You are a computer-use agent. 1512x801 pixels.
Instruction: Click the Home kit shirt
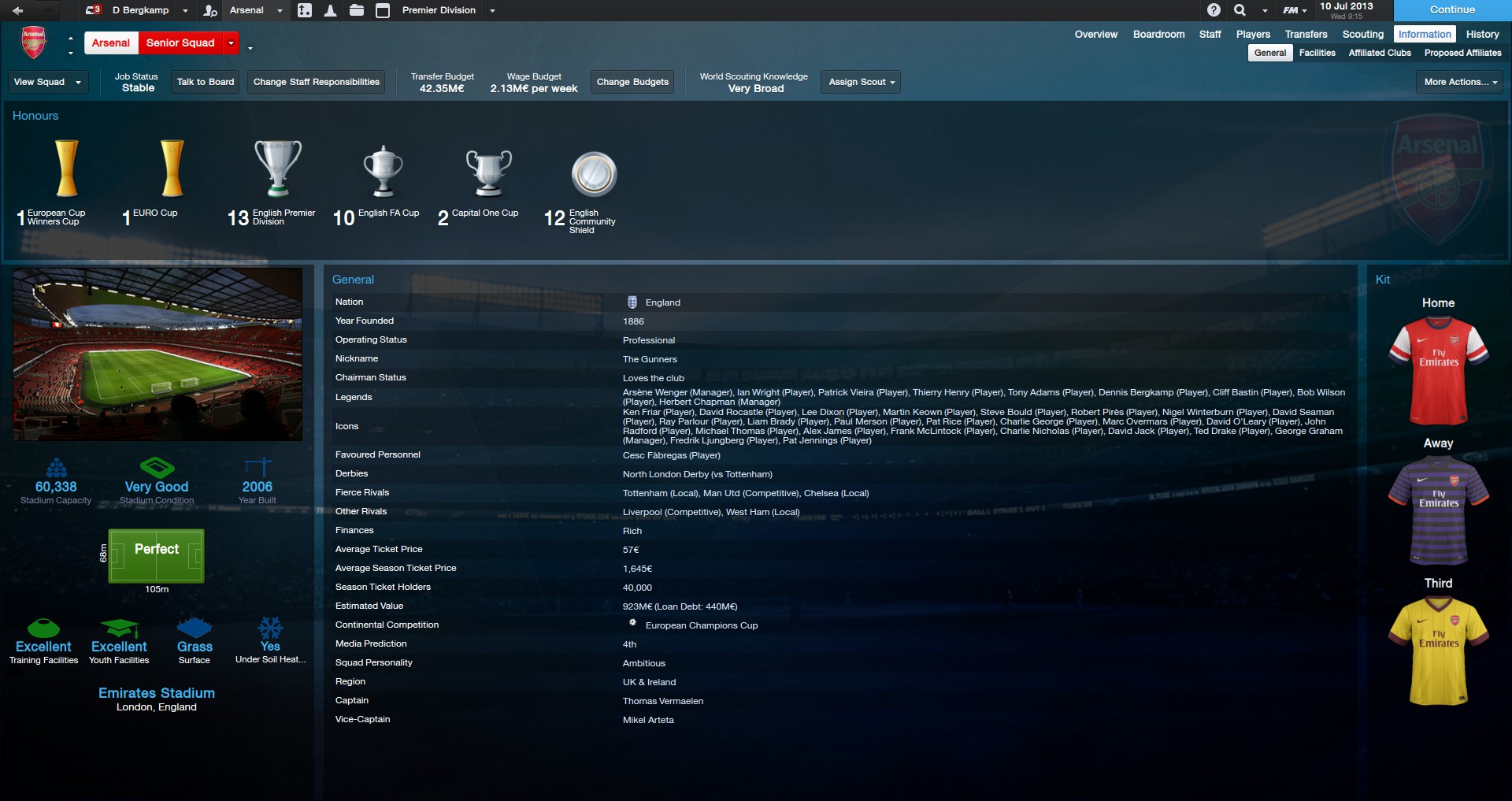[x=1438, y=370]
